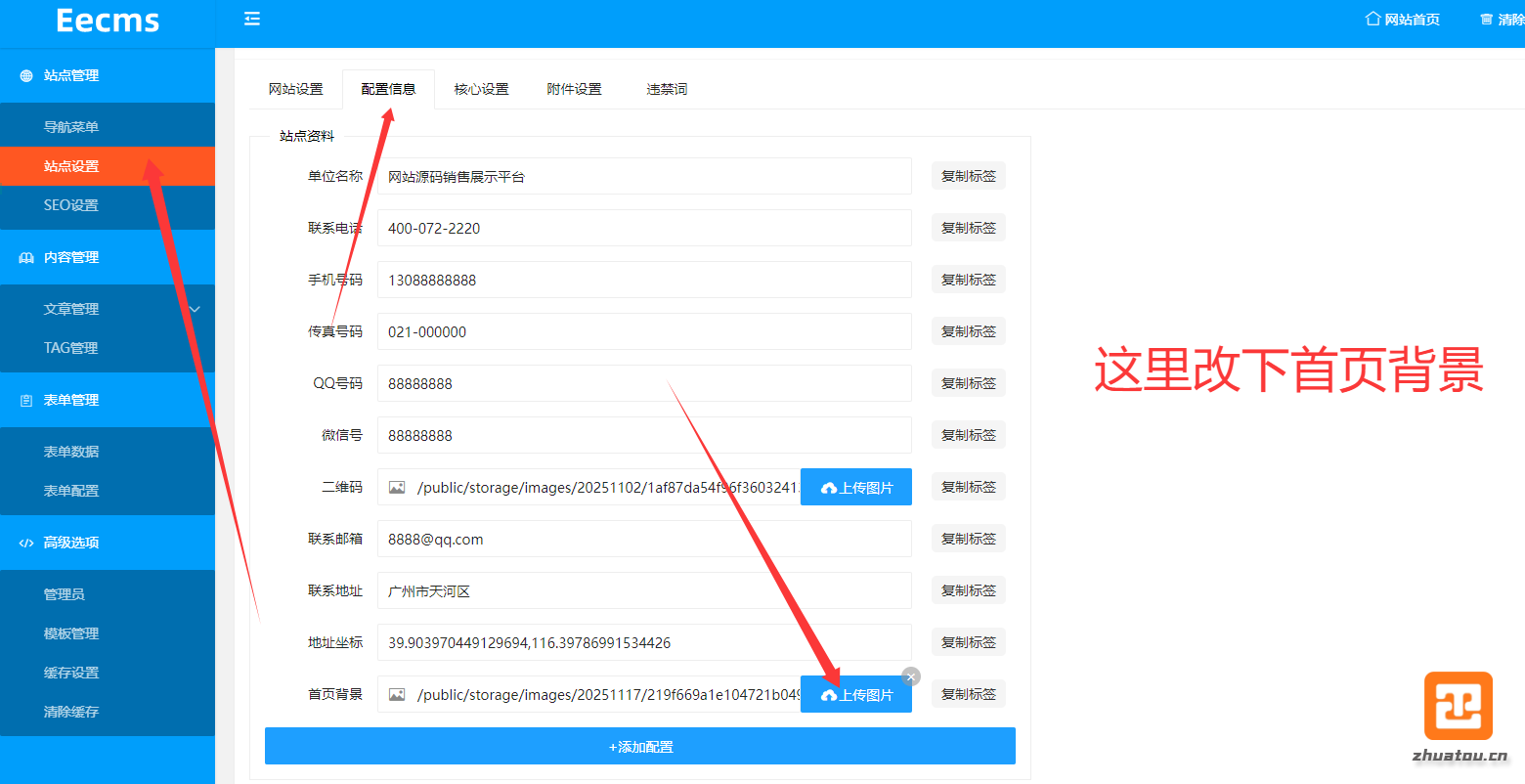
Task: Collapse the 高级选项 sidebar section
Action: point(71,543)
